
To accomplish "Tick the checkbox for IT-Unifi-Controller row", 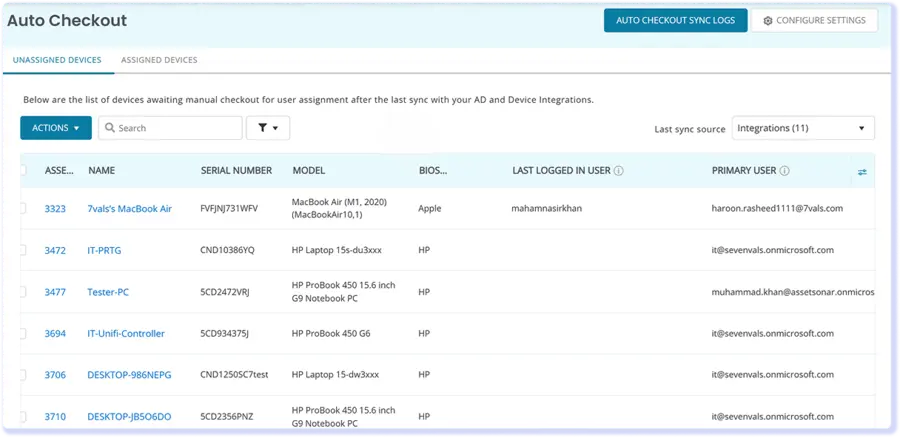I will click(x=23, y=334).
